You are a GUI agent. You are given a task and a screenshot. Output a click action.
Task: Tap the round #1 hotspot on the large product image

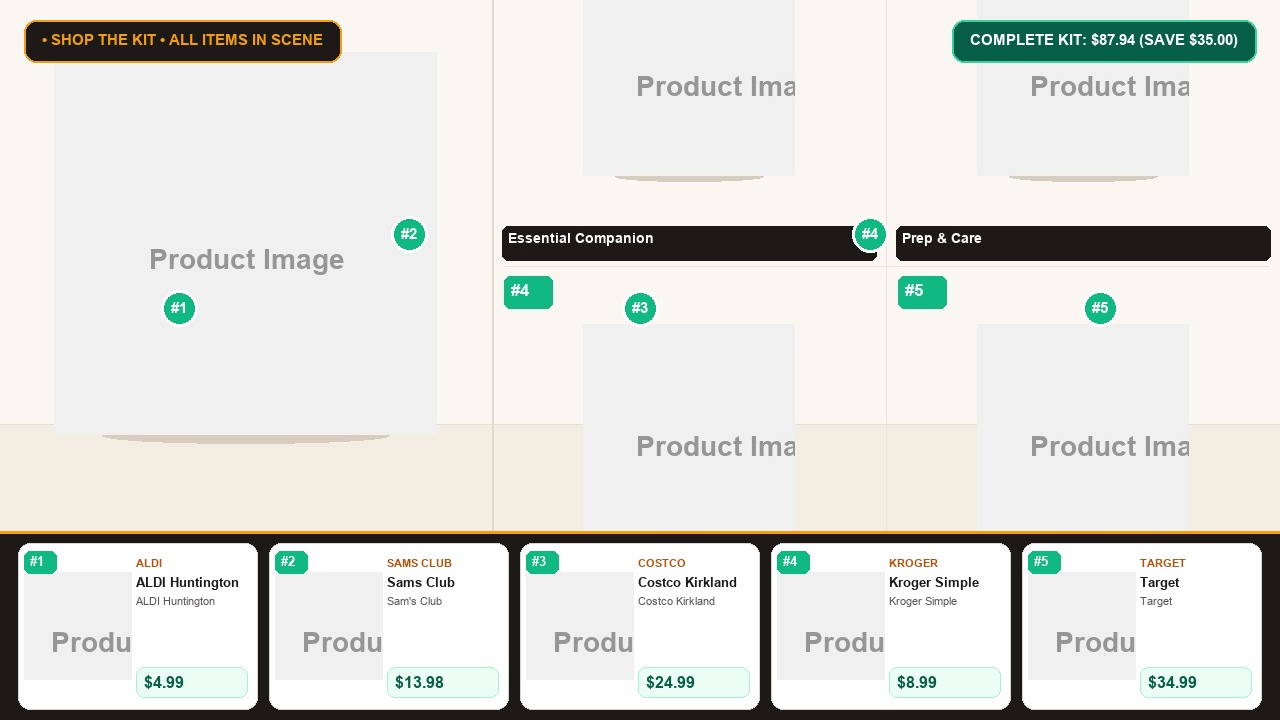179,308
